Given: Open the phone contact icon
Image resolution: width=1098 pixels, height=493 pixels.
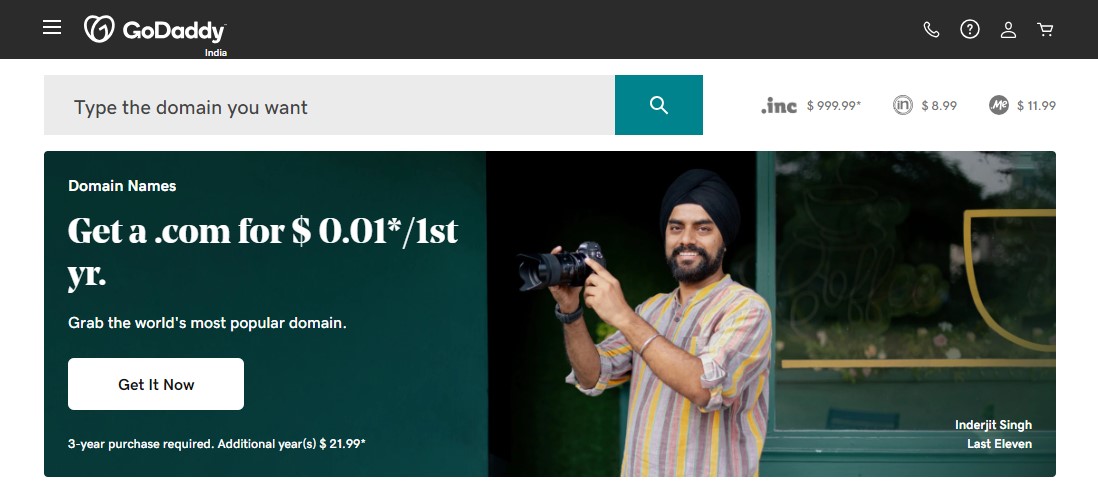Looking at the screenshot, I should (931, 29).
